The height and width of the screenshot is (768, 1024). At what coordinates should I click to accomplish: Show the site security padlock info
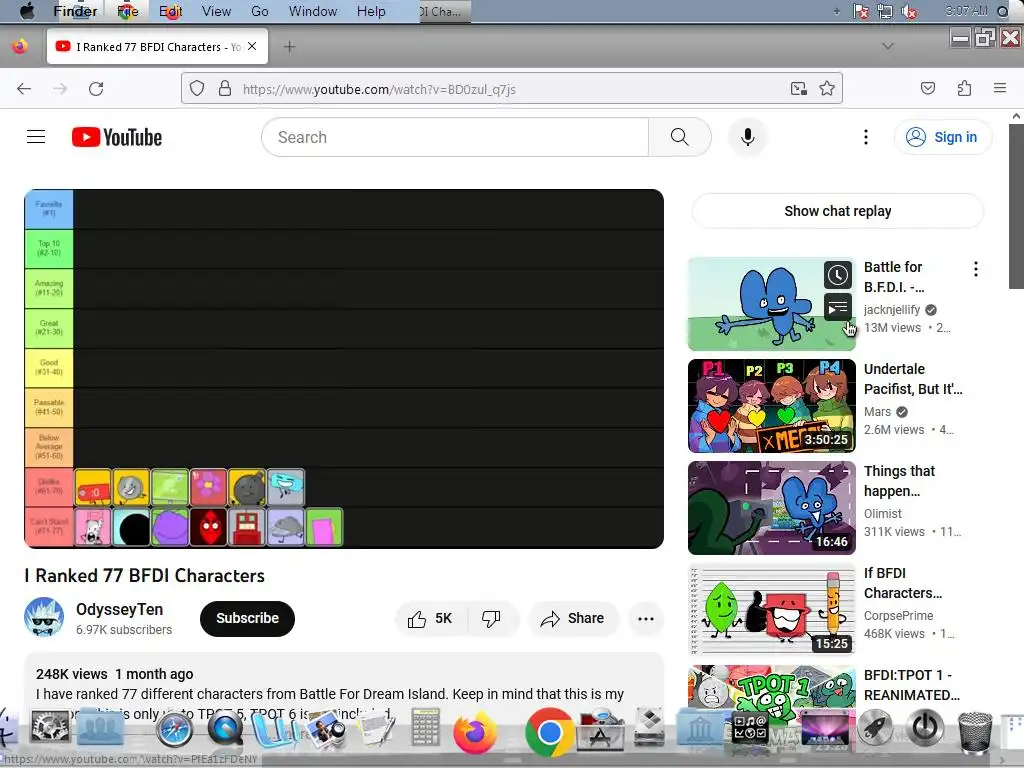pos(225,88)
